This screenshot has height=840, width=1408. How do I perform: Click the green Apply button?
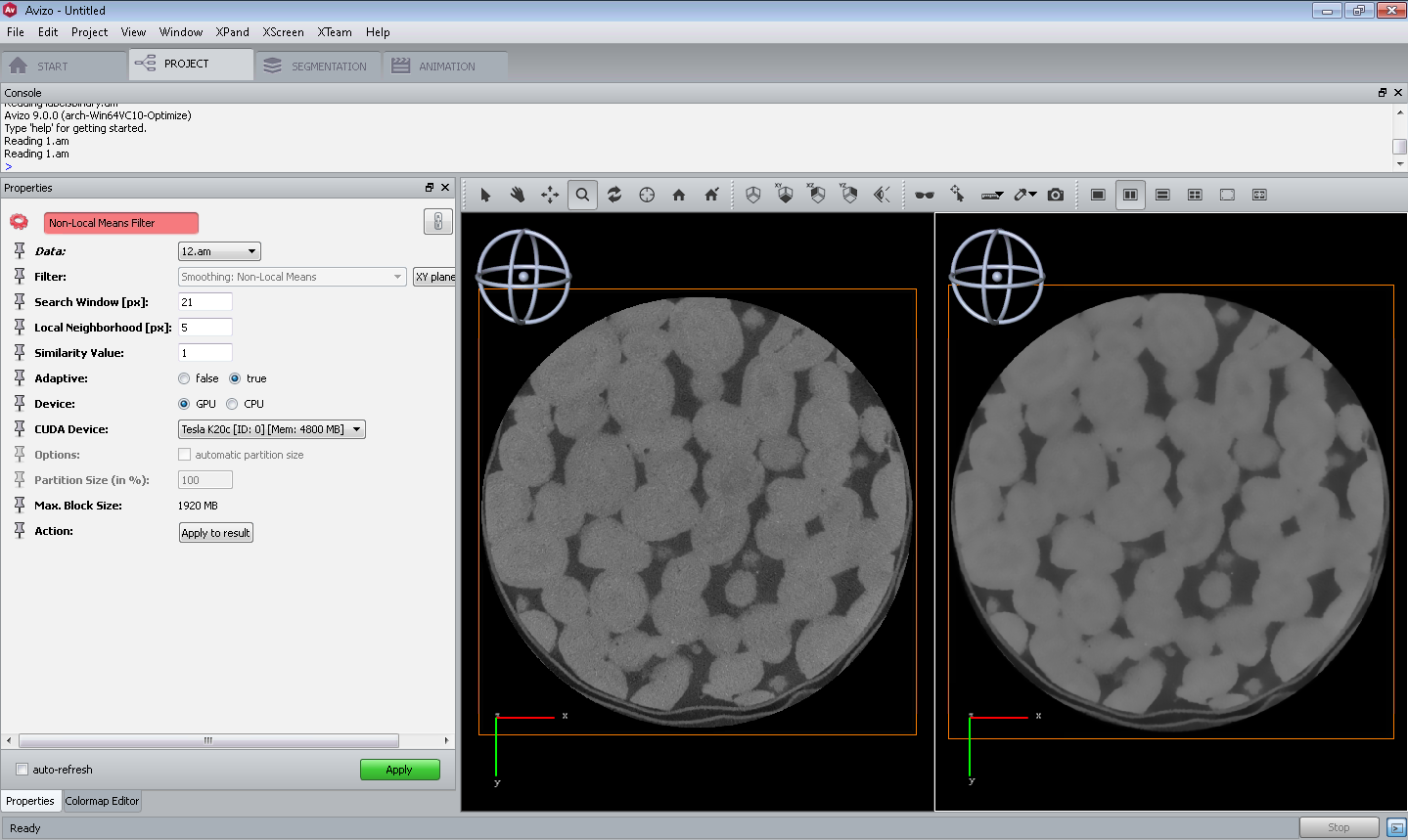(x=399, y=770)
